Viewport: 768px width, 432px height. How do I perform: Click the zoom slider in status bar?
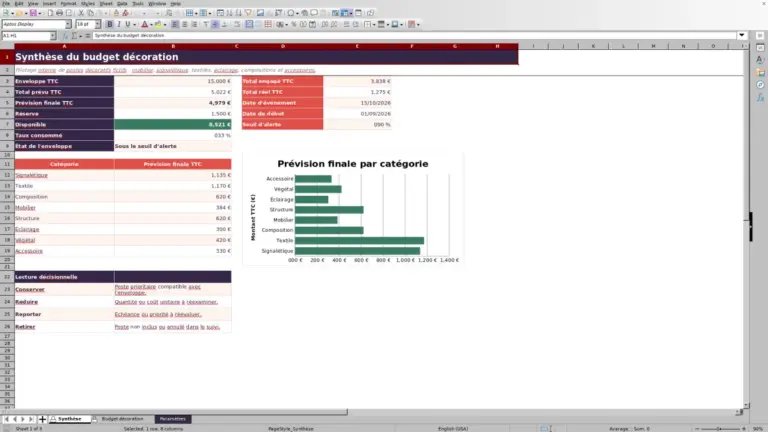pyautogui.click(x=719, y=429)
